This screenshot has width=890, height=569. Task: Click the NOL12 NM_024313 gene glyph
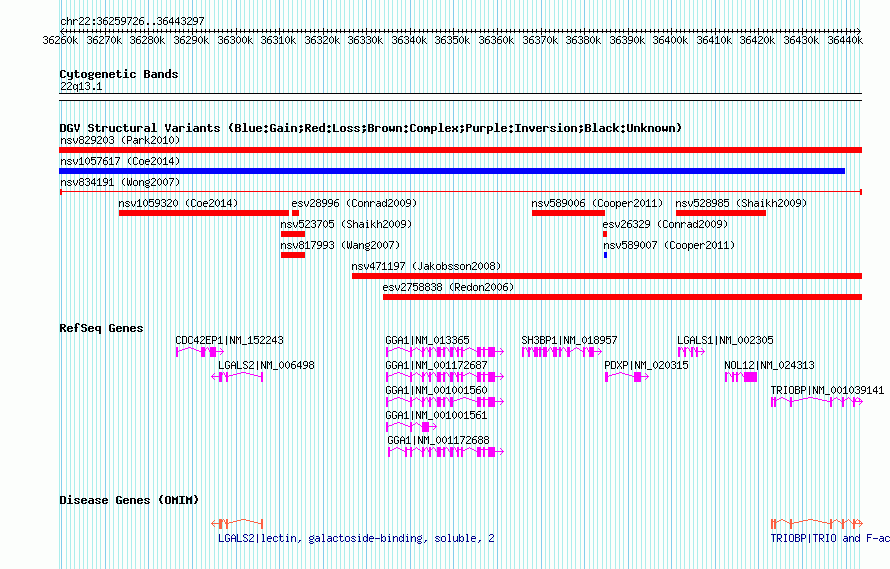741,377
